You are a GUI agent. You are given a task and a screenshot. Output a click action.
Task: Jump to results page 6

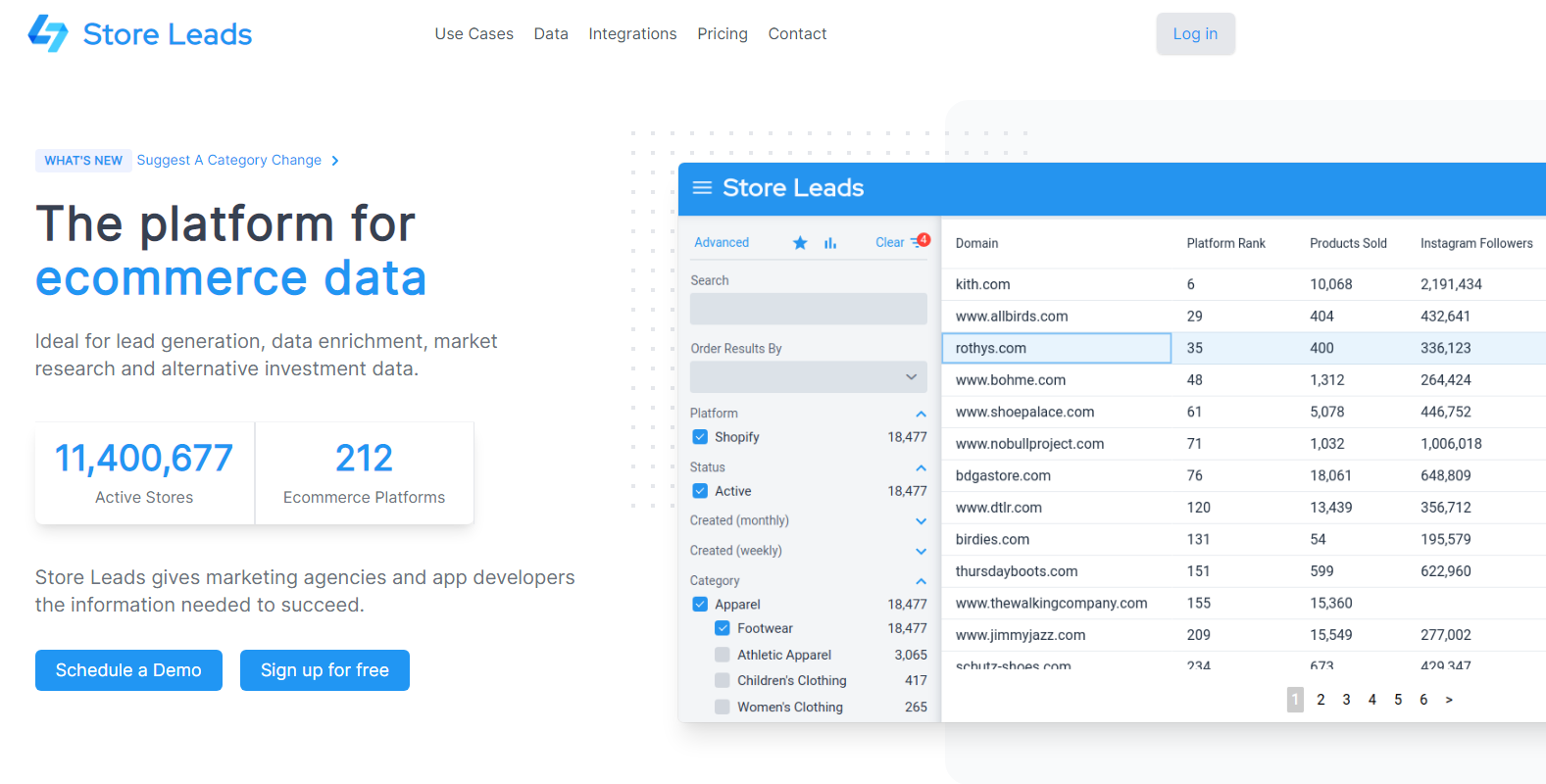coord(1423,700)
